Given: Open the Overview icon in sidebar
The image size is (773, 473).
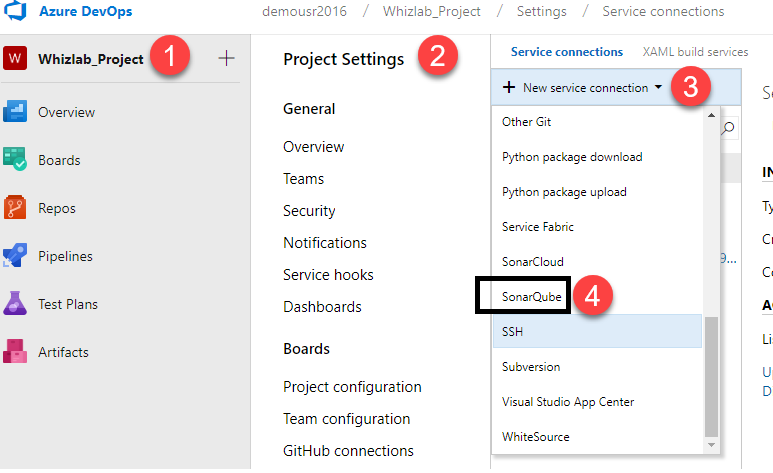Looking at the screenshot, I should 15,112.
